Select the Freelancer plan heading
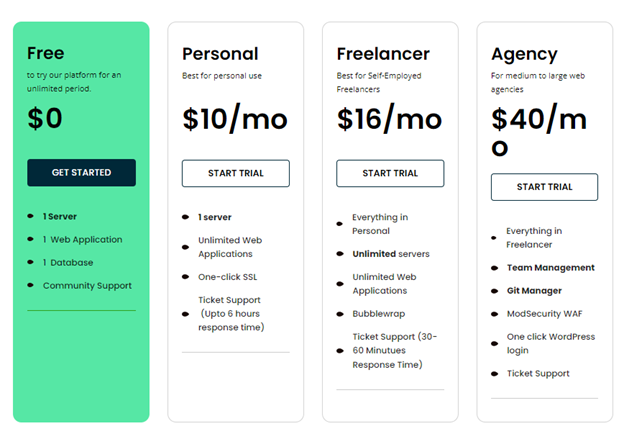Image resolution: width=621 pixels, height=439 pixels. [x=383, y=54]
